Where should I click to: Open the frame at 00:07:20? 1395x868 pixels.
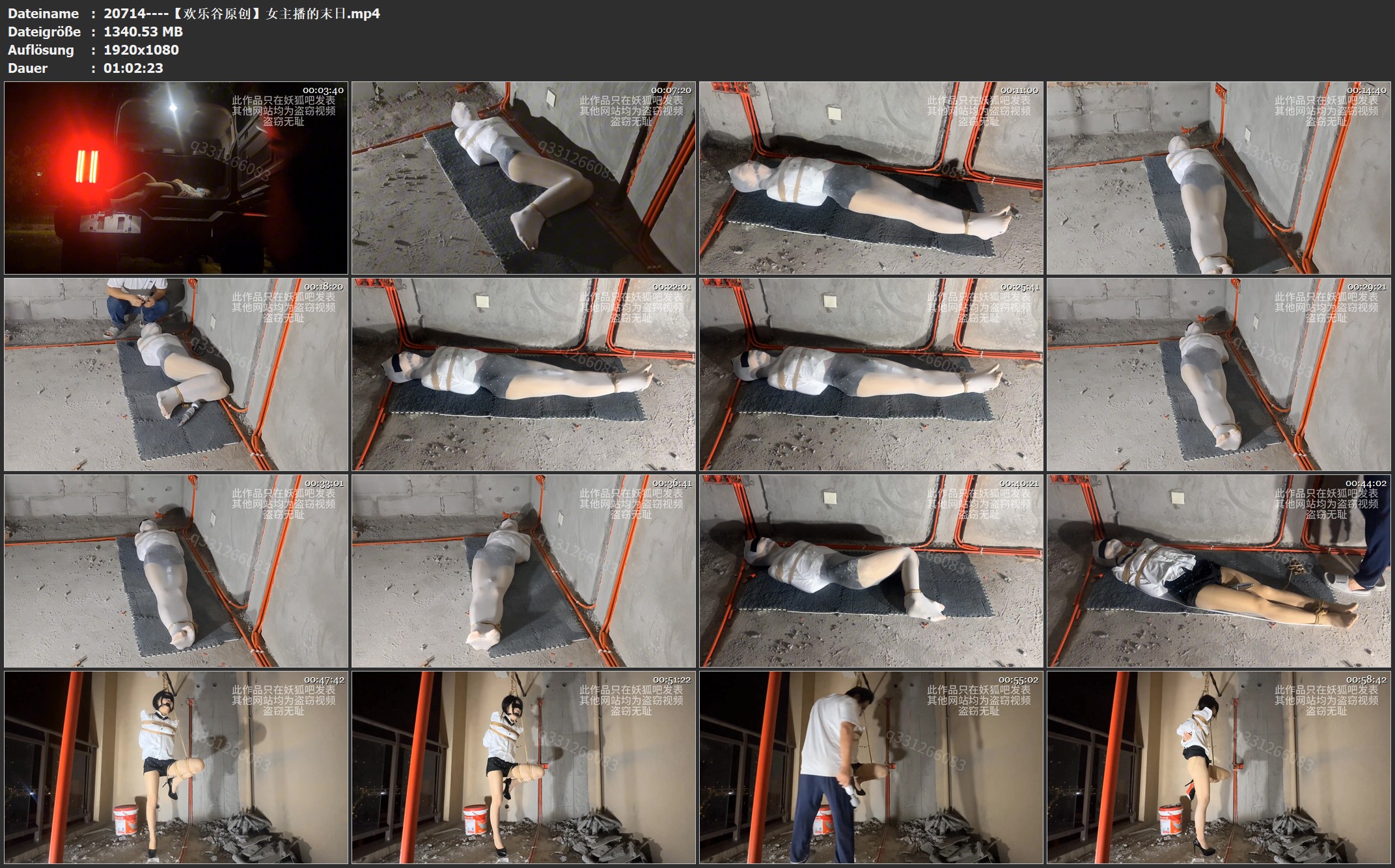(523, 178)
